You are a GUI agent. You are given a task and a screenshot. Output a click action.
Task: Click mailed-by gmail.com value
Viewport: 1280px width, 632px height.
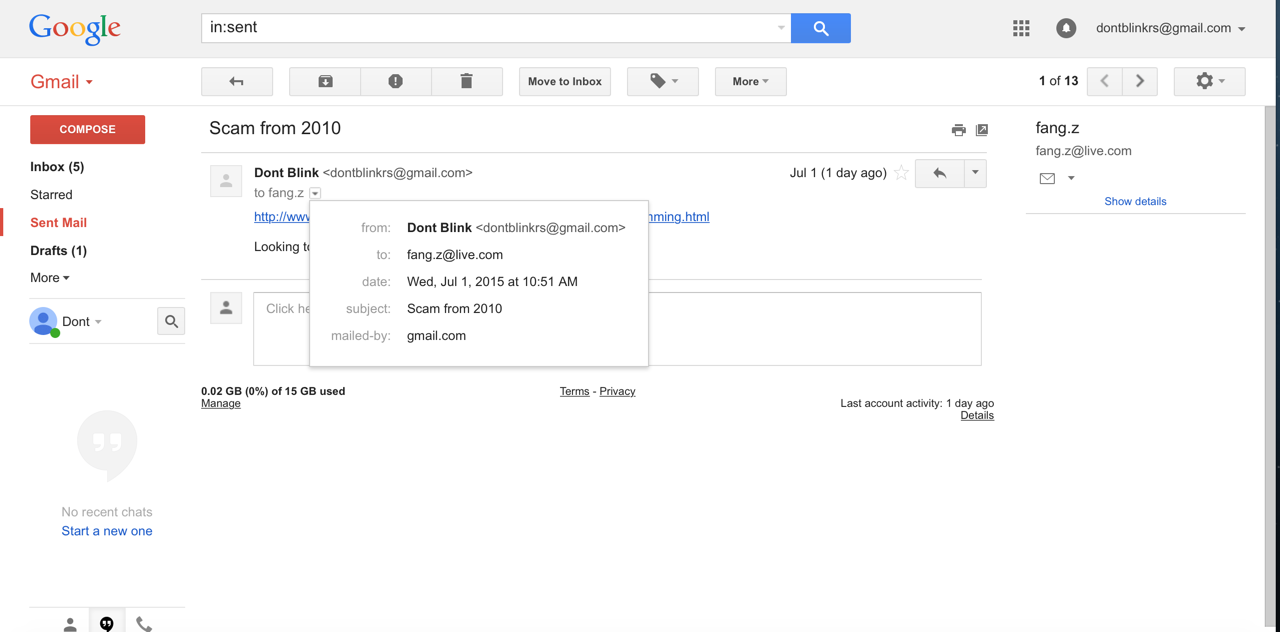[436, 336]
